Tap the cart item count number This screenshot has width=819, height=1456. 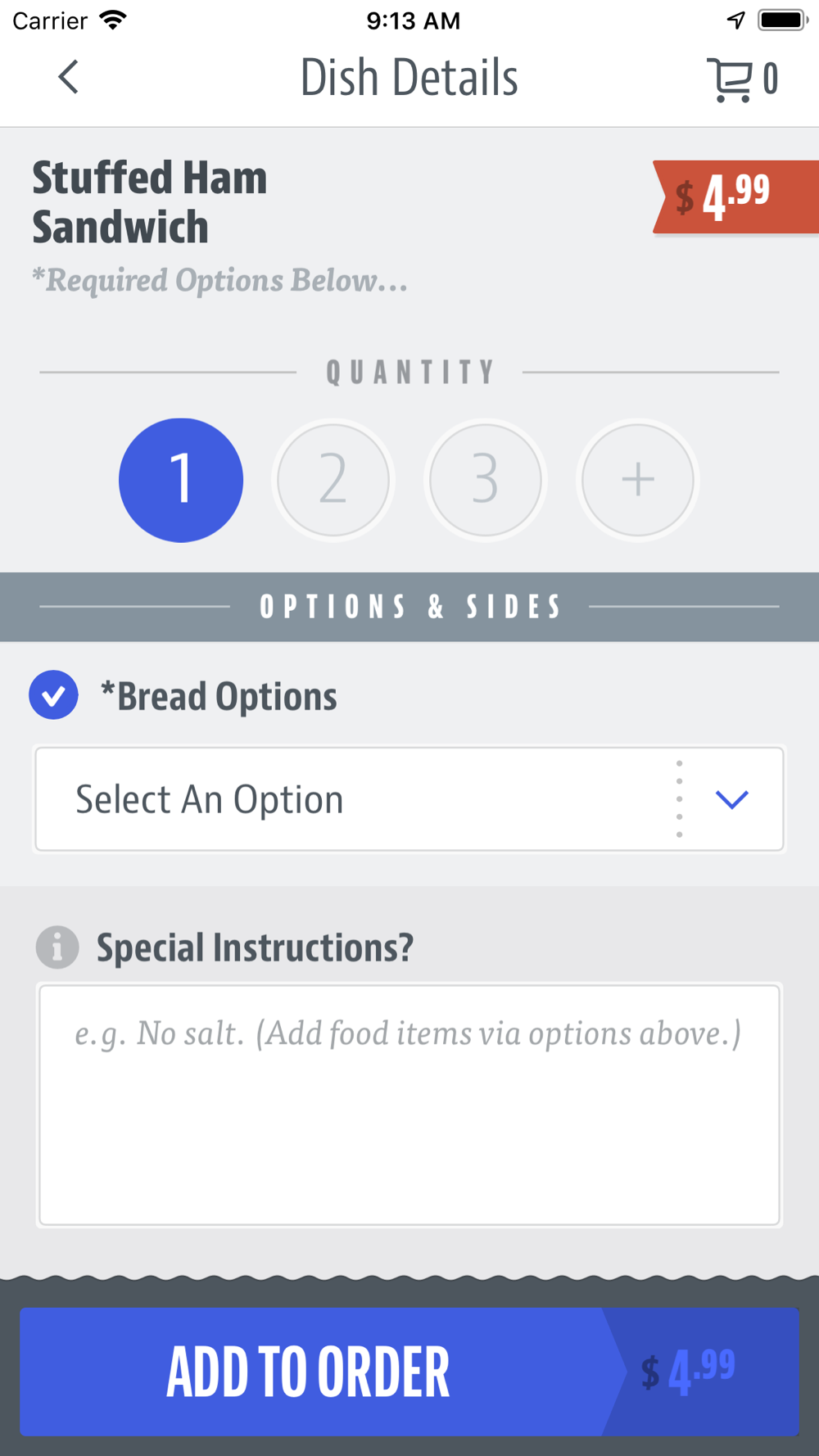pos(770,79)
